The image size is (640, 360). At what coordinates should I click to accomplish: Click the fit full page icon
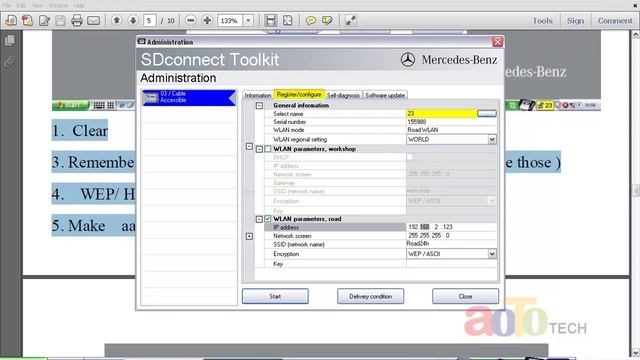(x=288, y=20)
